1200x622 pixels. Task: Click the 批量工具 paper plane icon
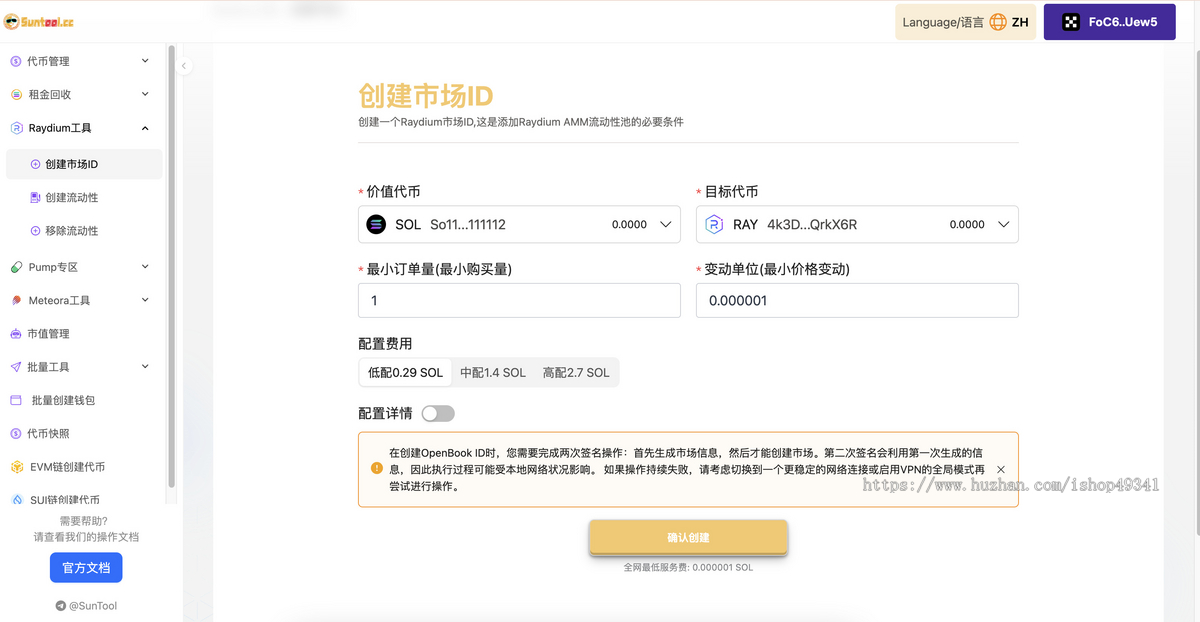point(16,367)
